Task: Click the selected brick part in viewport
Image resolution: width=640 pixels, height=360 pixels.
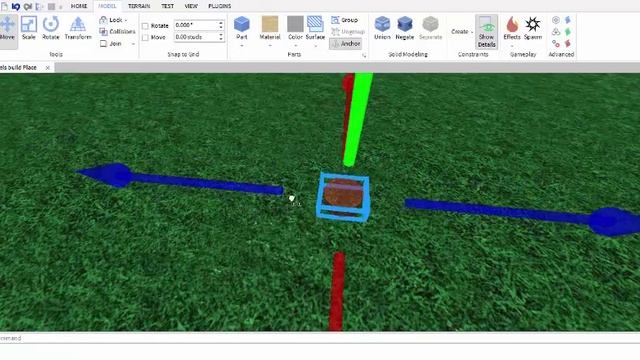Action: pyautogui.click(x=343, y=196)
